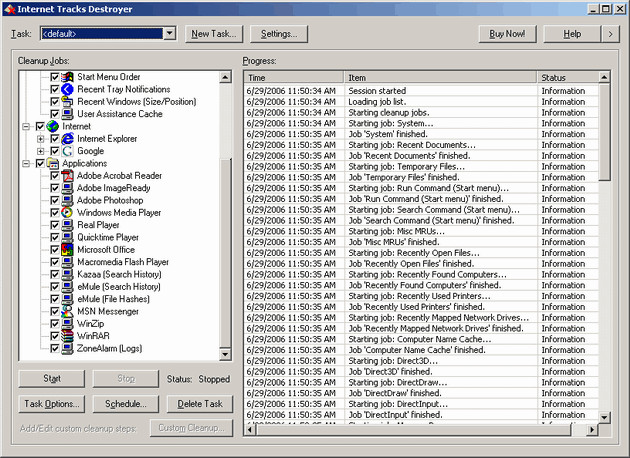The width and height of the screenshot is (630, 458).
Task: Sort progress list by Status column
Action: click(x=568, y=77)
